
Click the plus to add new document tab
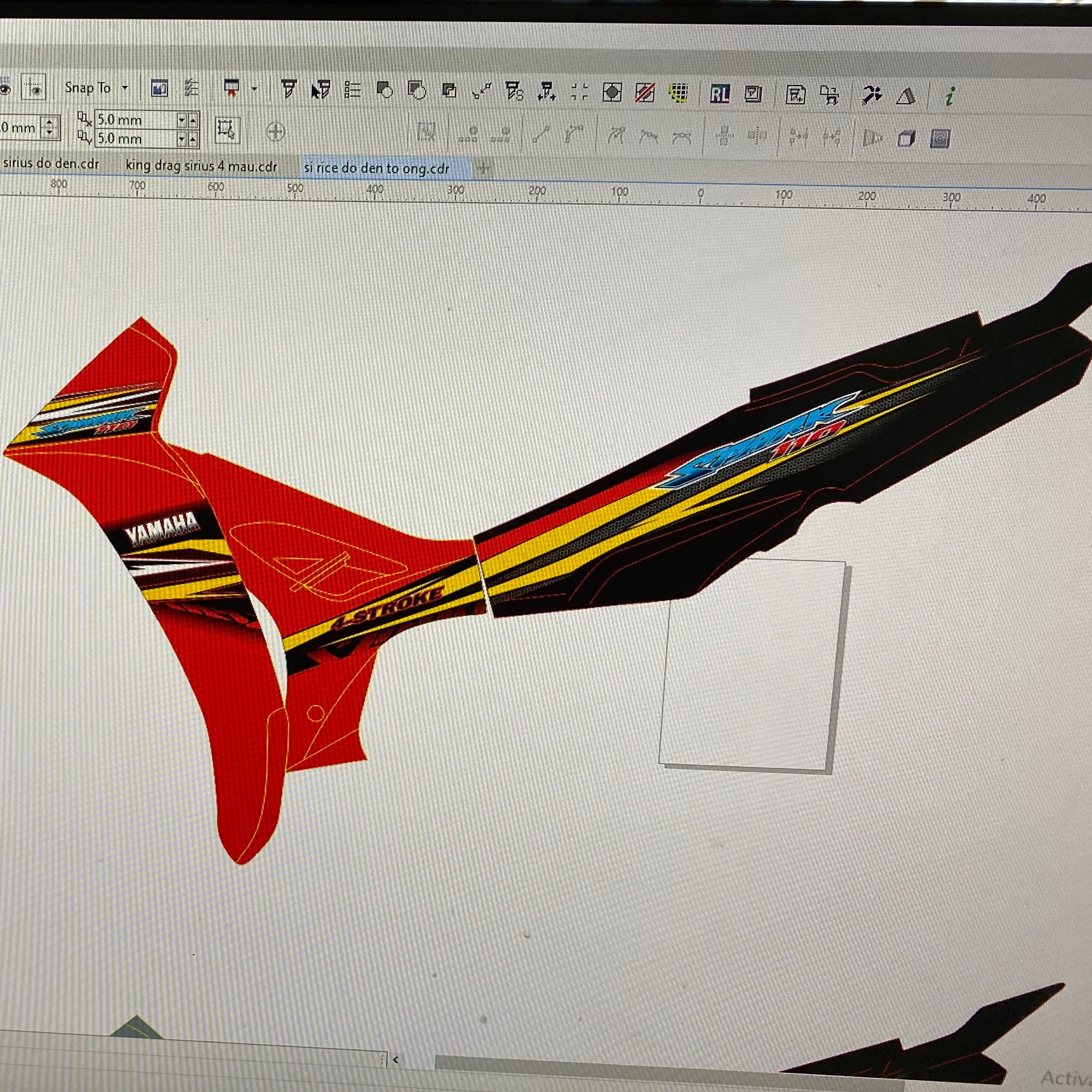point(484,167)
